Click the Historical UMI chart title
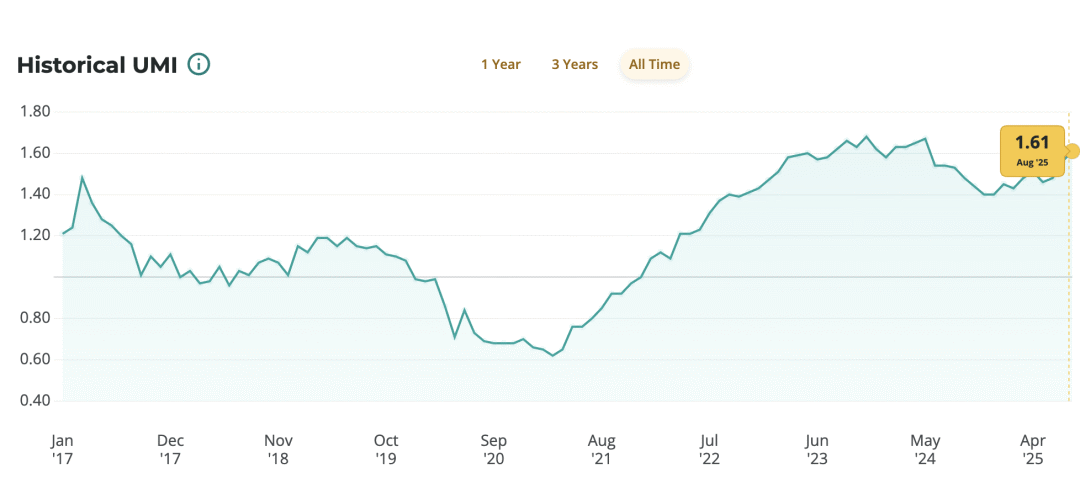This screenshot has height=500, width=1080. coord(97,65)
